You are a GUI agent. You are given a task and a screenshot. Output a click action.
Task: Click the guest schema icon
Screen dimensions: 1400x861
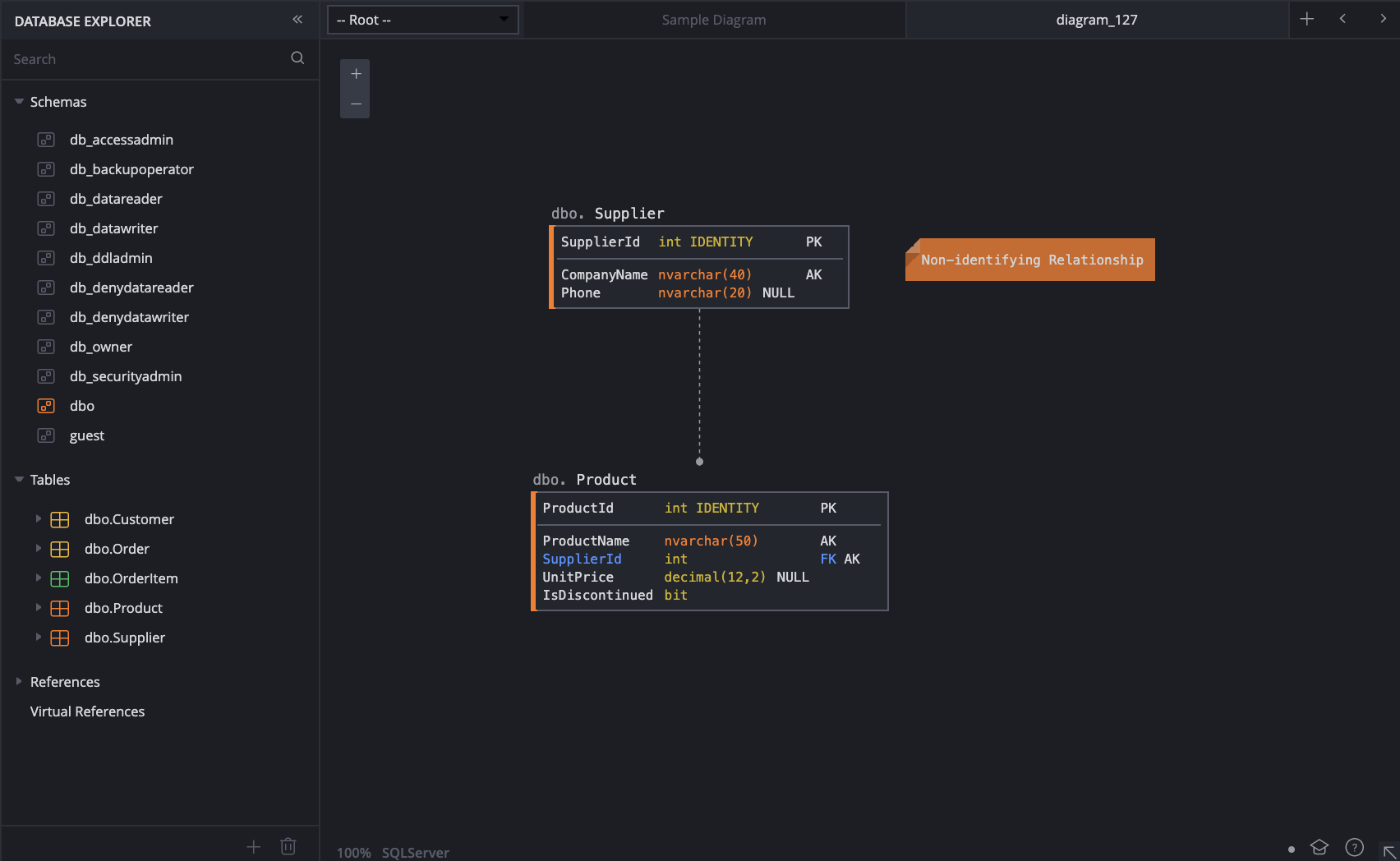46,435
